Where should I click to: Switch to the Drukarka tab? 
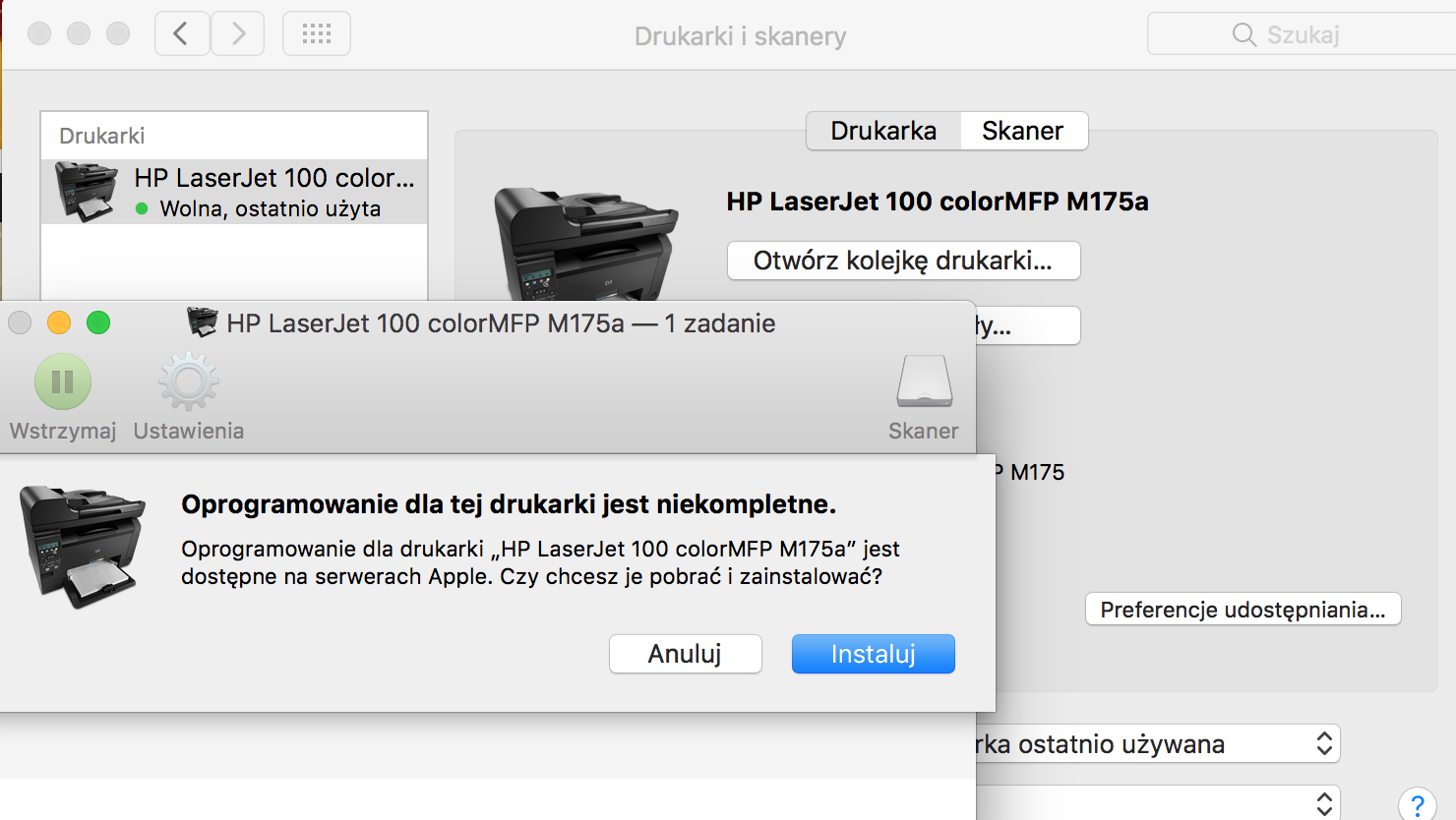[882, 130]
